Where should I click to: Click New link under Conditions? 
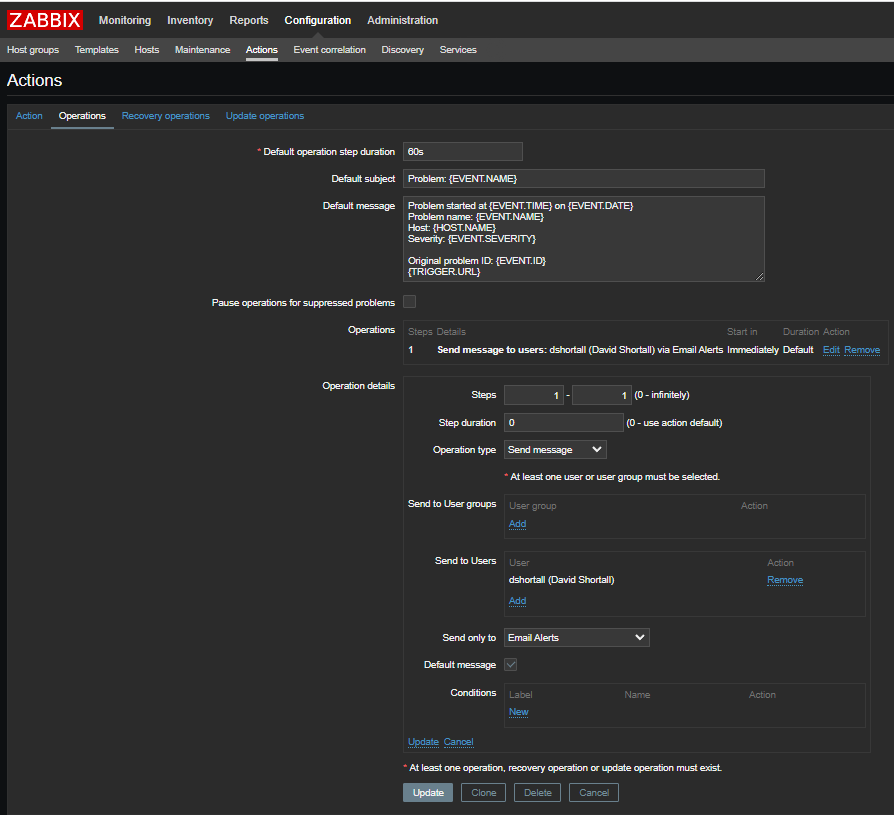518,712
